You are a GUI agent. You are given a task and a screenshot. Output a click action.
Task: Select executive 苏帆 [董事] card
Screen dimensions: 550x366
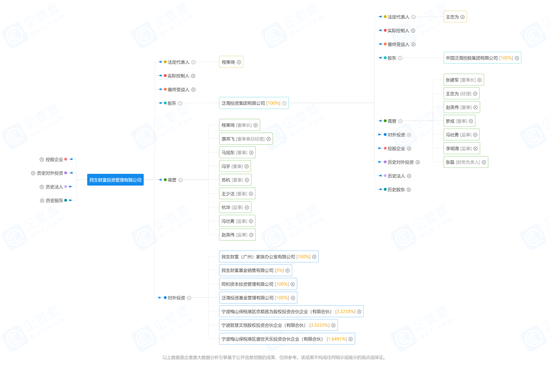(x=235, y=180)
